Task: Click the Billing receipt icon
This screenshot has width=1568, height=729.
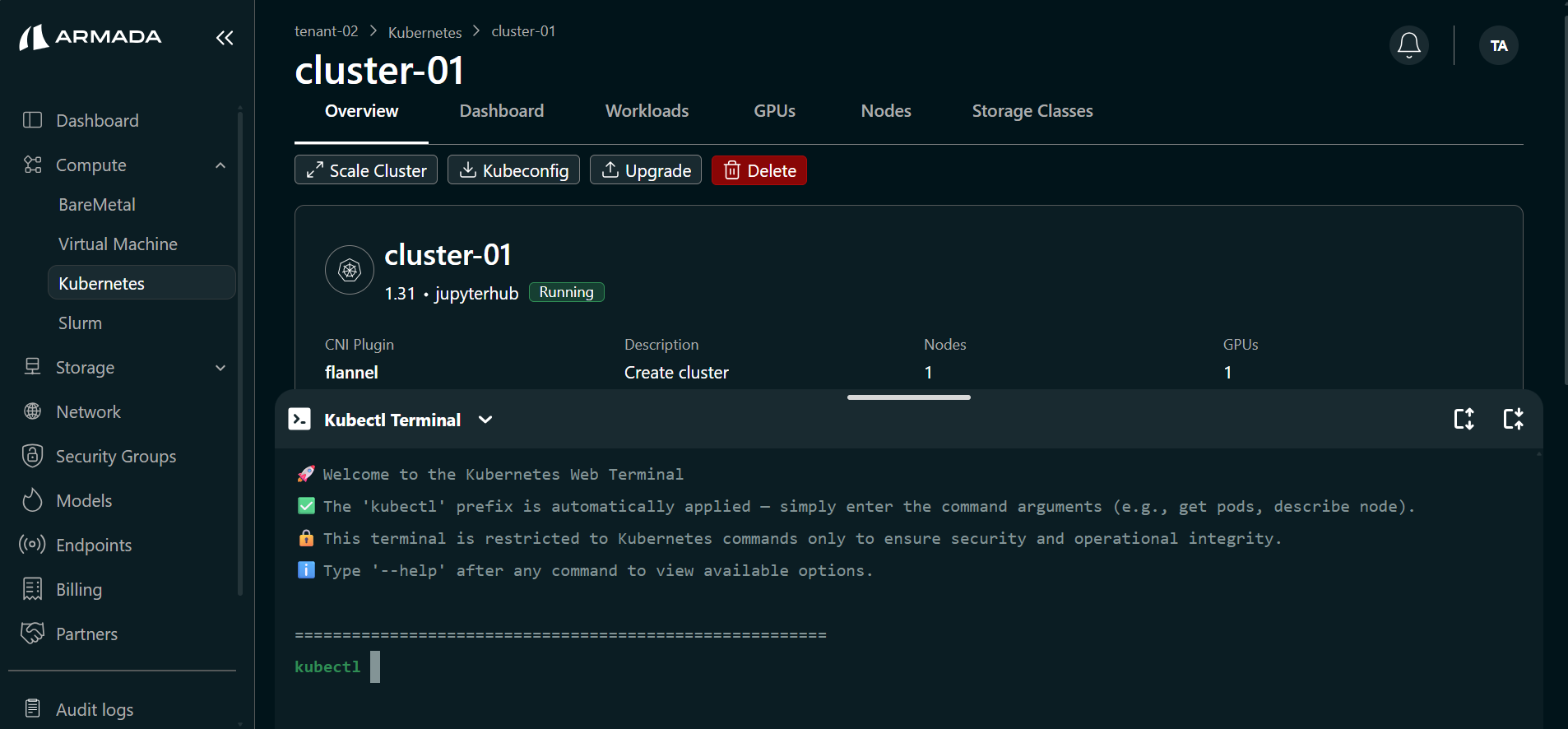Action: (x=32, y=589)
